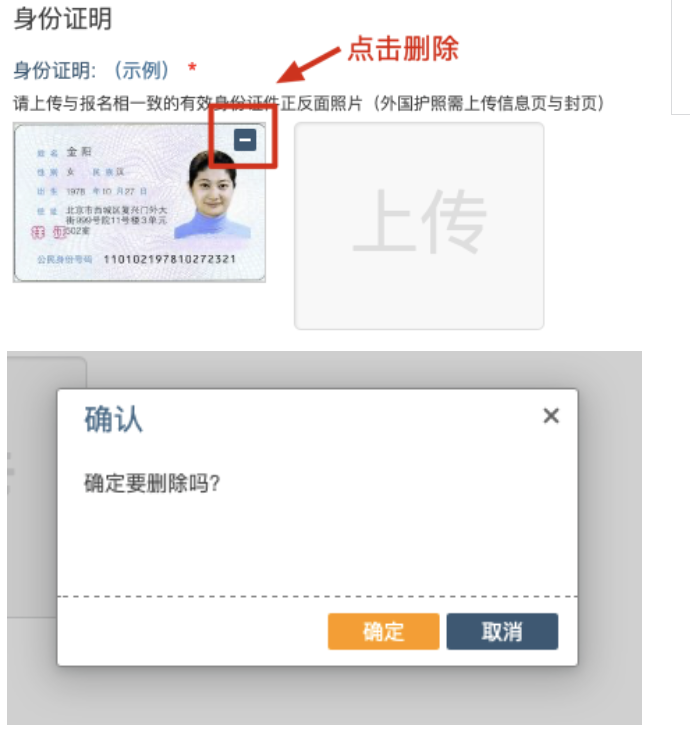Click the 身份证明 section heading
690x735 pixels.
62,19
